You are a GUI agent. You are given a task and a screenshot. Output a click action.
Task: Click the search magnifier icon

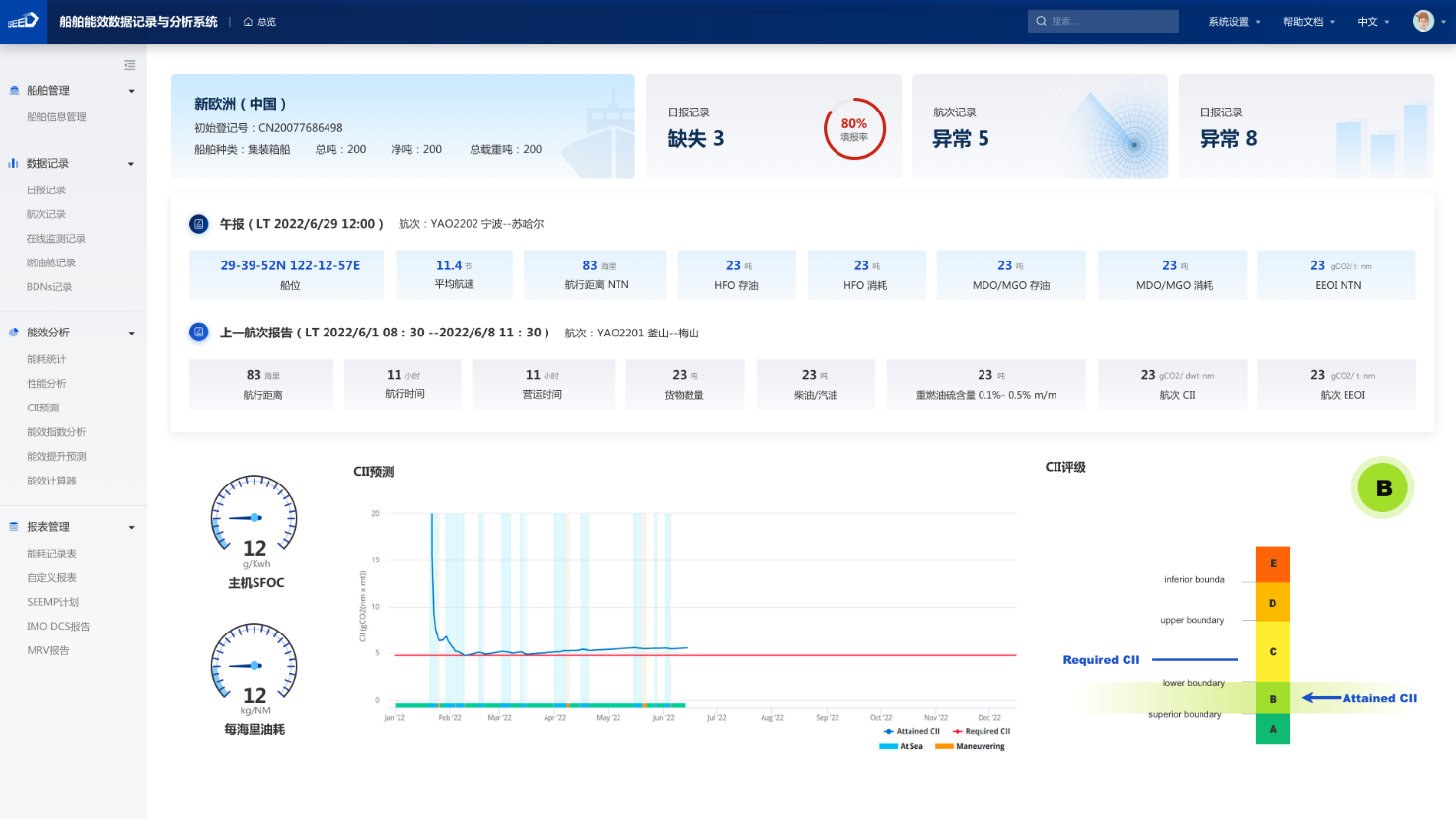[x=1041, y=21]
